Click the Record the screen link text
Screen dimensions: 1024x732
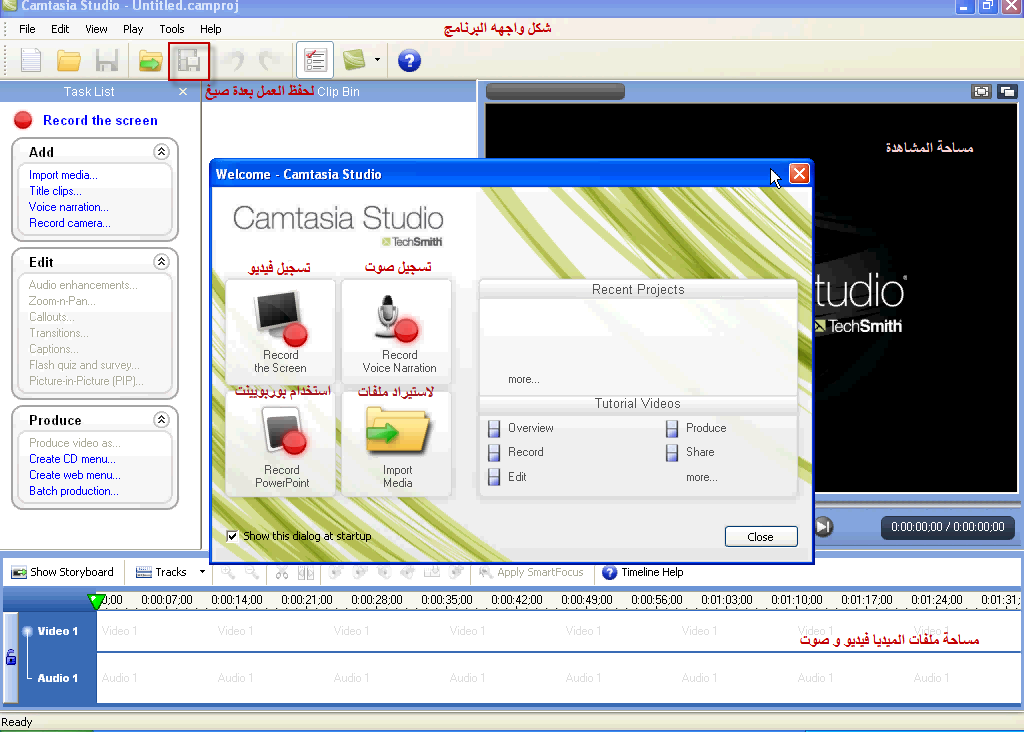(101, 120)
